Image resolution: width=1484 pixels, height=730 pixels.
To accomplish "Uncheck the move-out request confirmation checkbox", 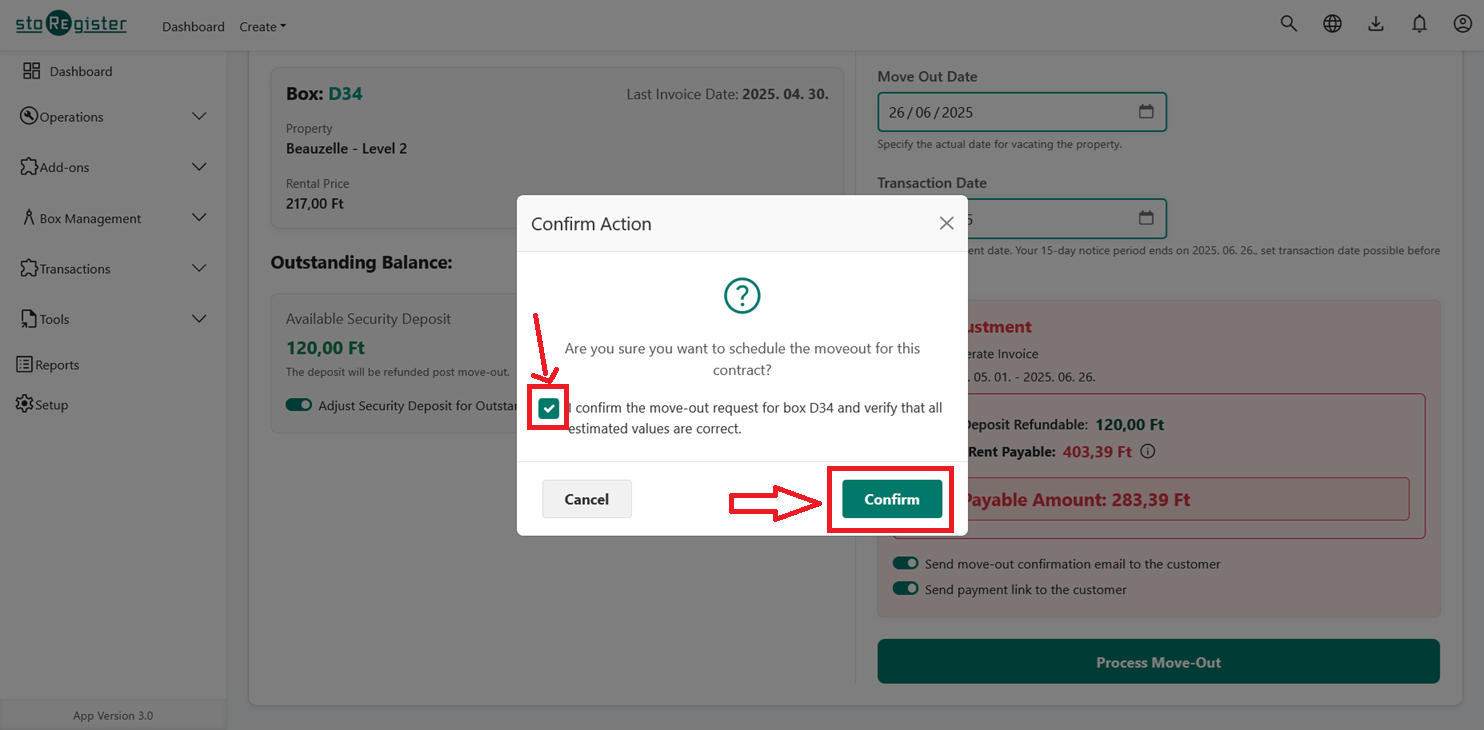I will [548, 408].
